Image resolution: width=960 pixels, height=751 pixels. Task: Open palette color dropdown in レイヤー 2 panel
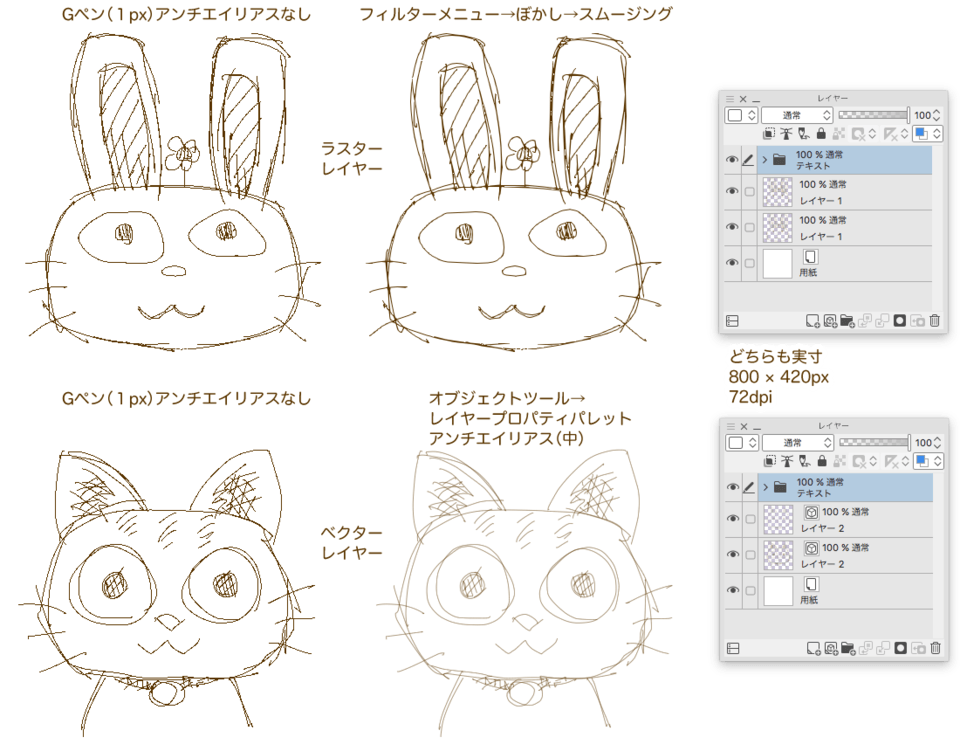743,443
